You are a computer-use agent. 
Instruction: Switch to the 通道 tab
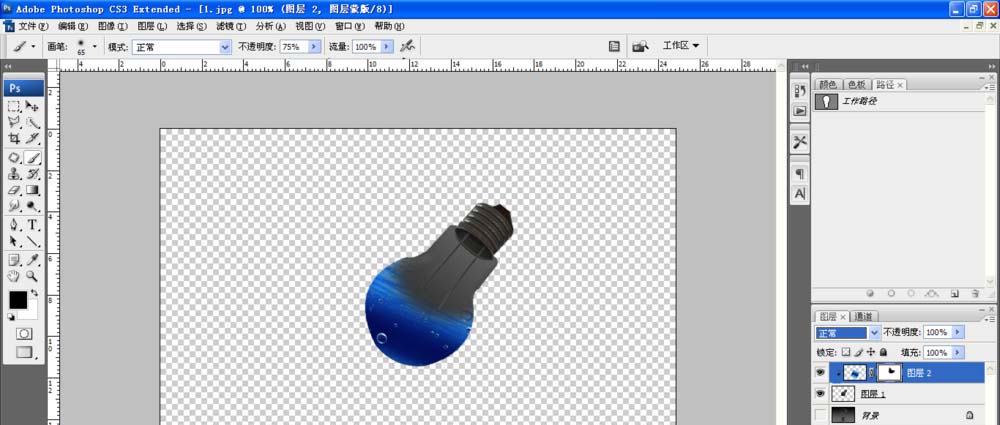pyautogui.click(x=863, y=316)
